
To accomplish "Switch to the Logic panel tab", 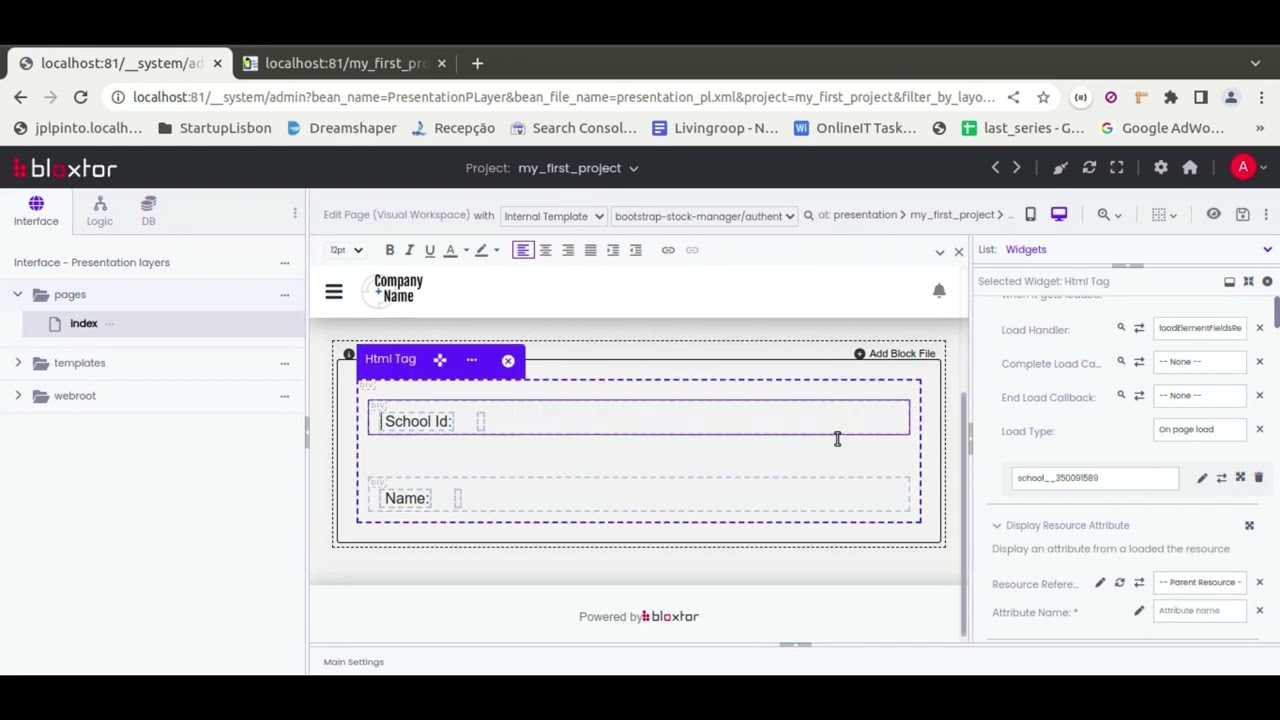I will tap(99, 211).
